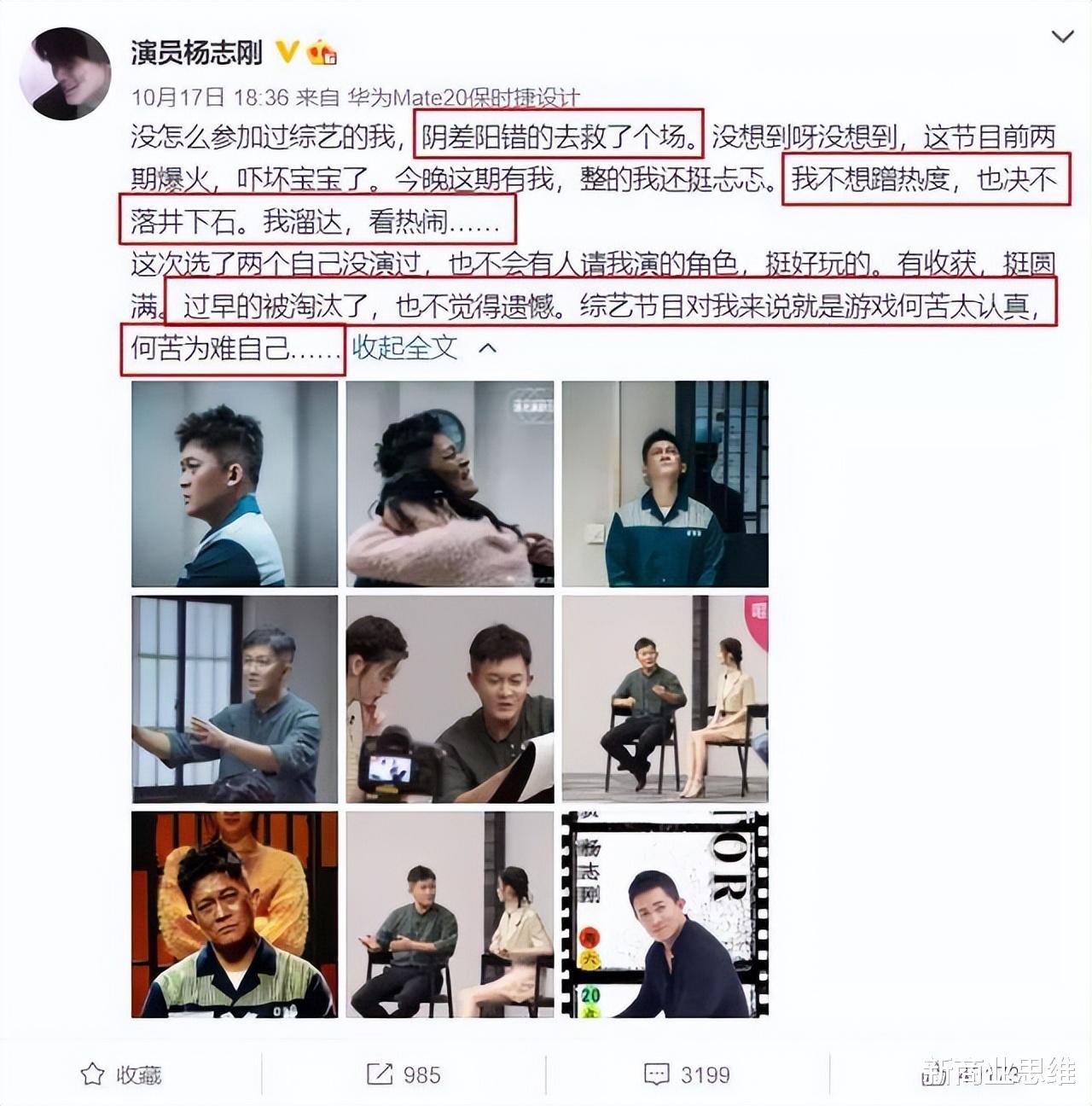Viewport: 1092px width, 1106px height.
Task: Click the profile avatar of 演员杨志刚
Action: click(65, 73)
